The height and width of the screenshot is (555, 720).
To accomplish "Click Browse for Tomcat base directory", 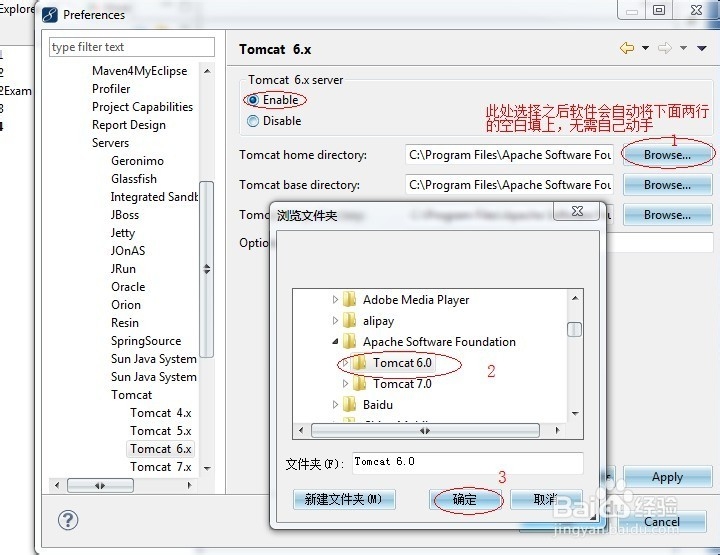I will pyautogui.click(x=667, y=185).
